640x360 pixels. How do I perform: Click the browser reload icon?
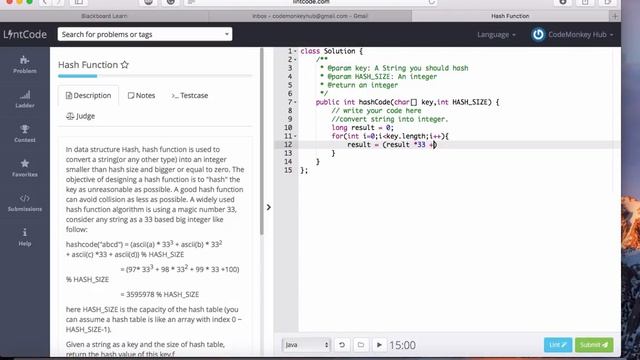click(x=431, y=2)
